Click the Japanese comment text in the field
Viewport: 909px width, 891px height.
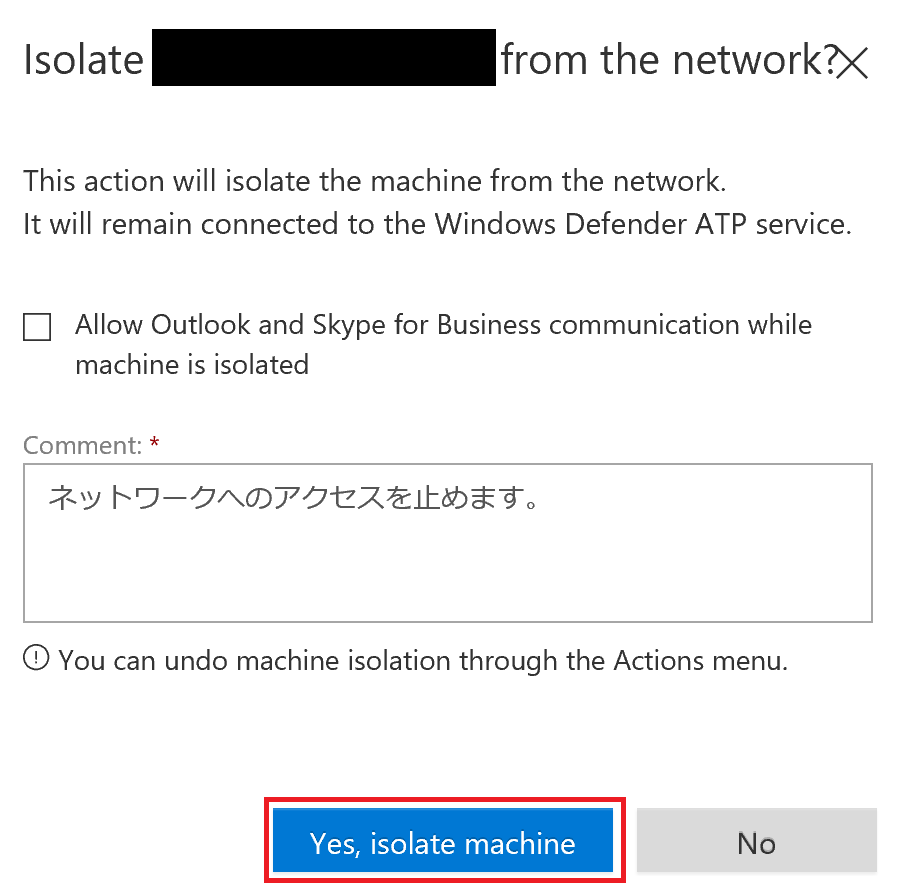click(294, 498)
